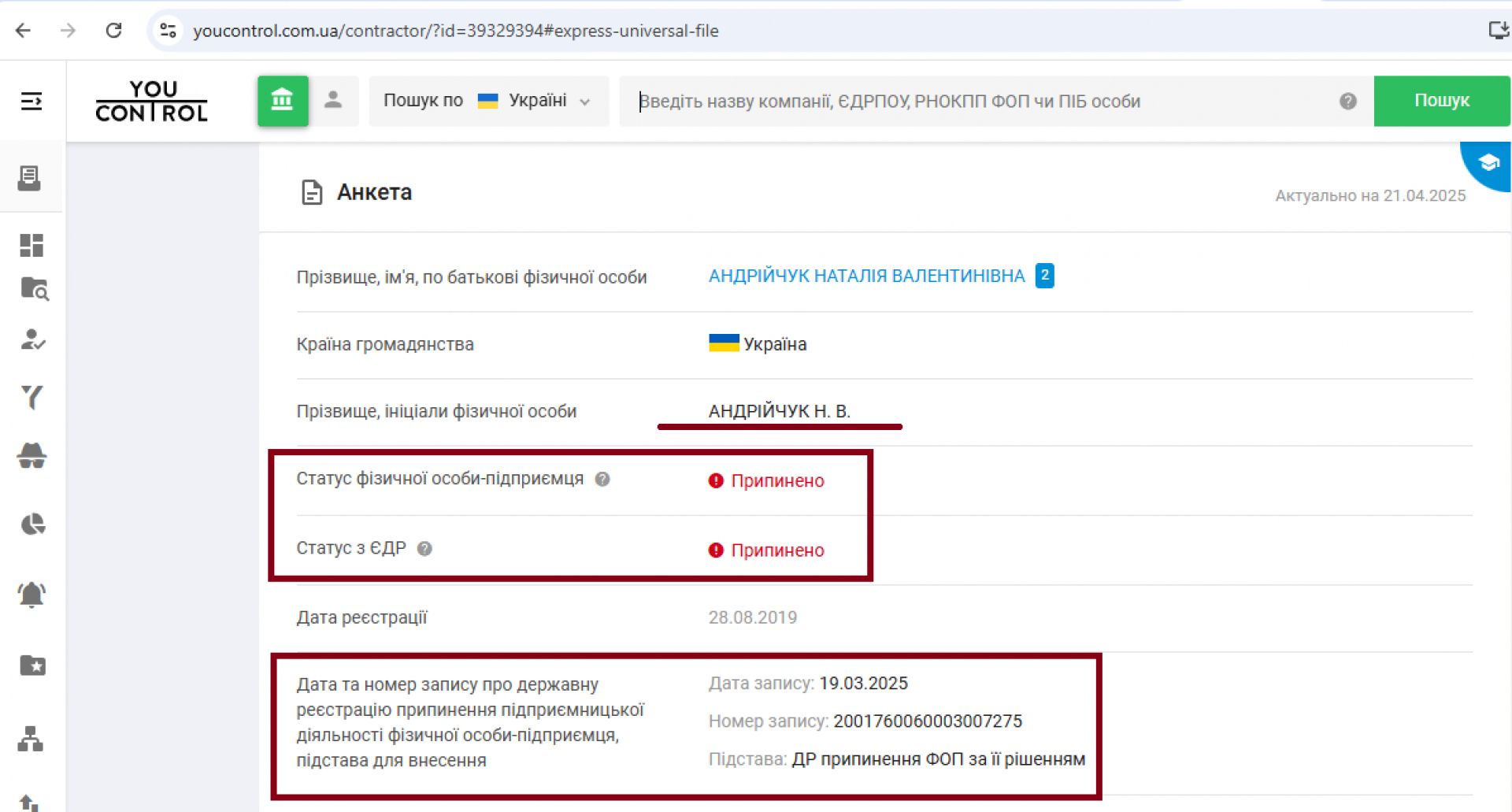
Task: Click the browser back arrow
Action: (24, 31)
